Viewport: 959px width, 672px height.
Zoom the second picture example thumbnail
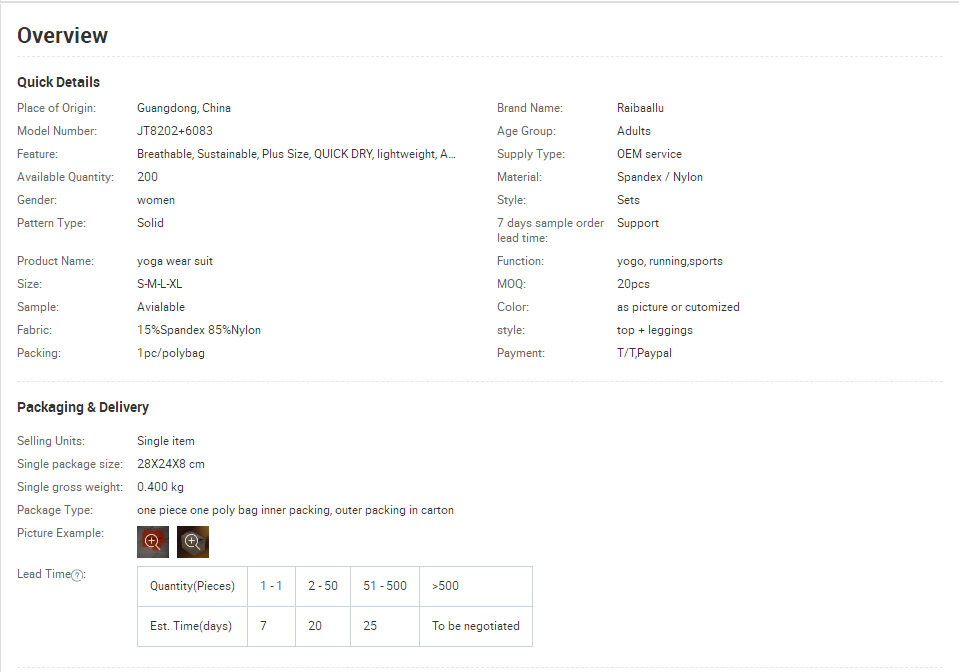tap(193, 541)
